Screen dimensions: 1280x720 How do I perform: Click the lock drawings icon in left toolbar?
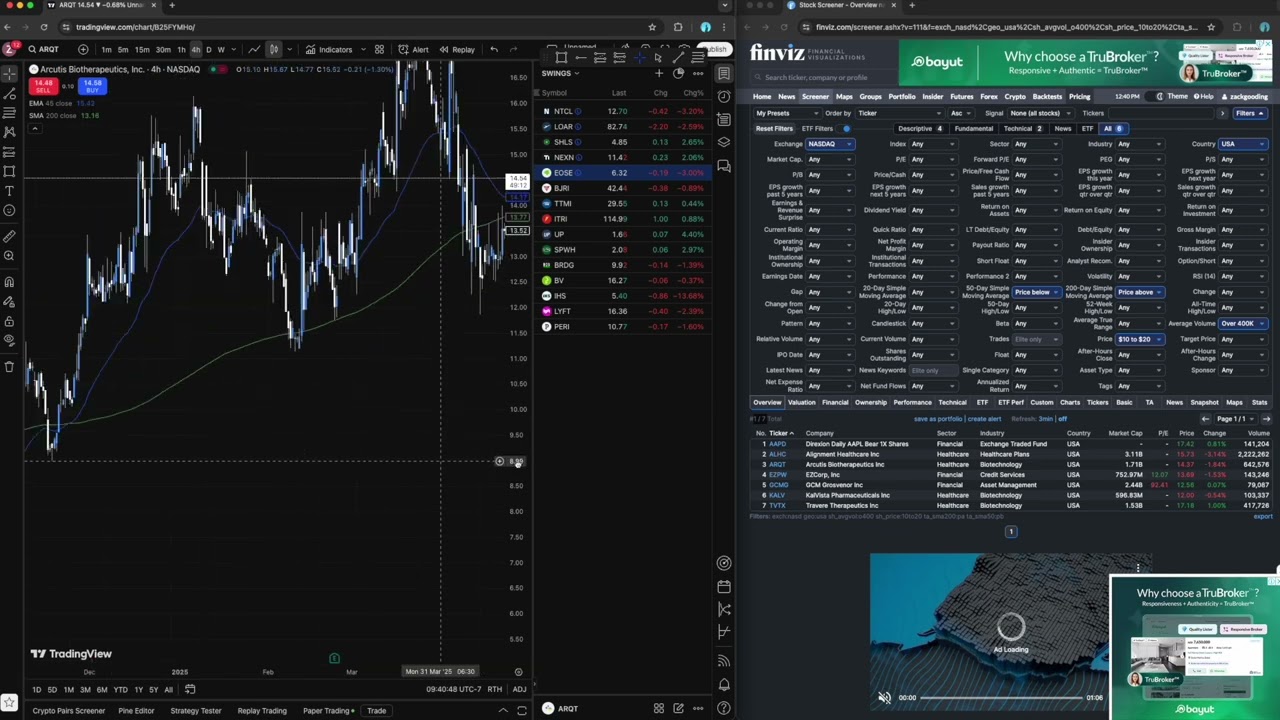pyautogui.click(x=9, y=322)
